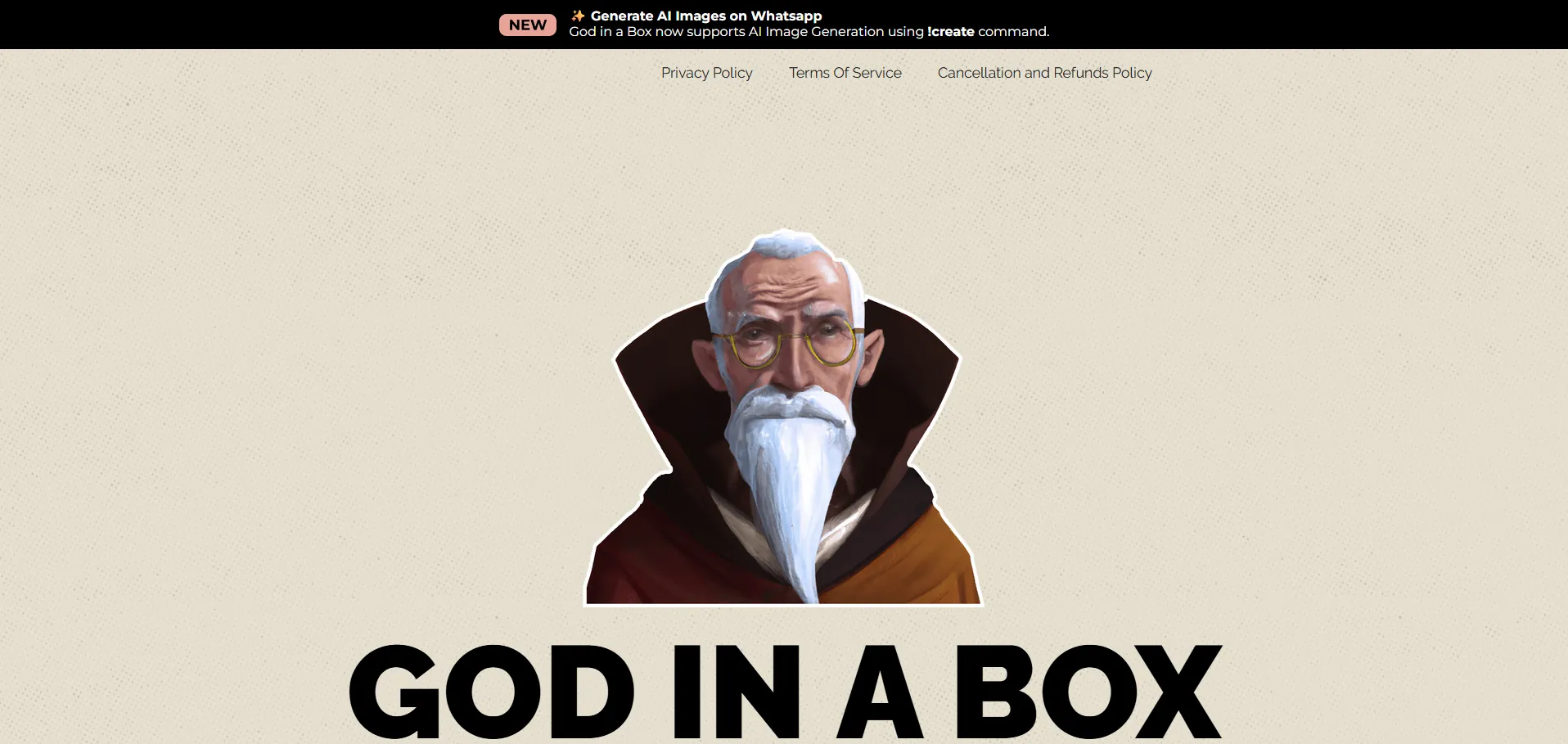Click the wizard's nose
The height and width of the screenshot is (744, 1568).
coord(788,368)
